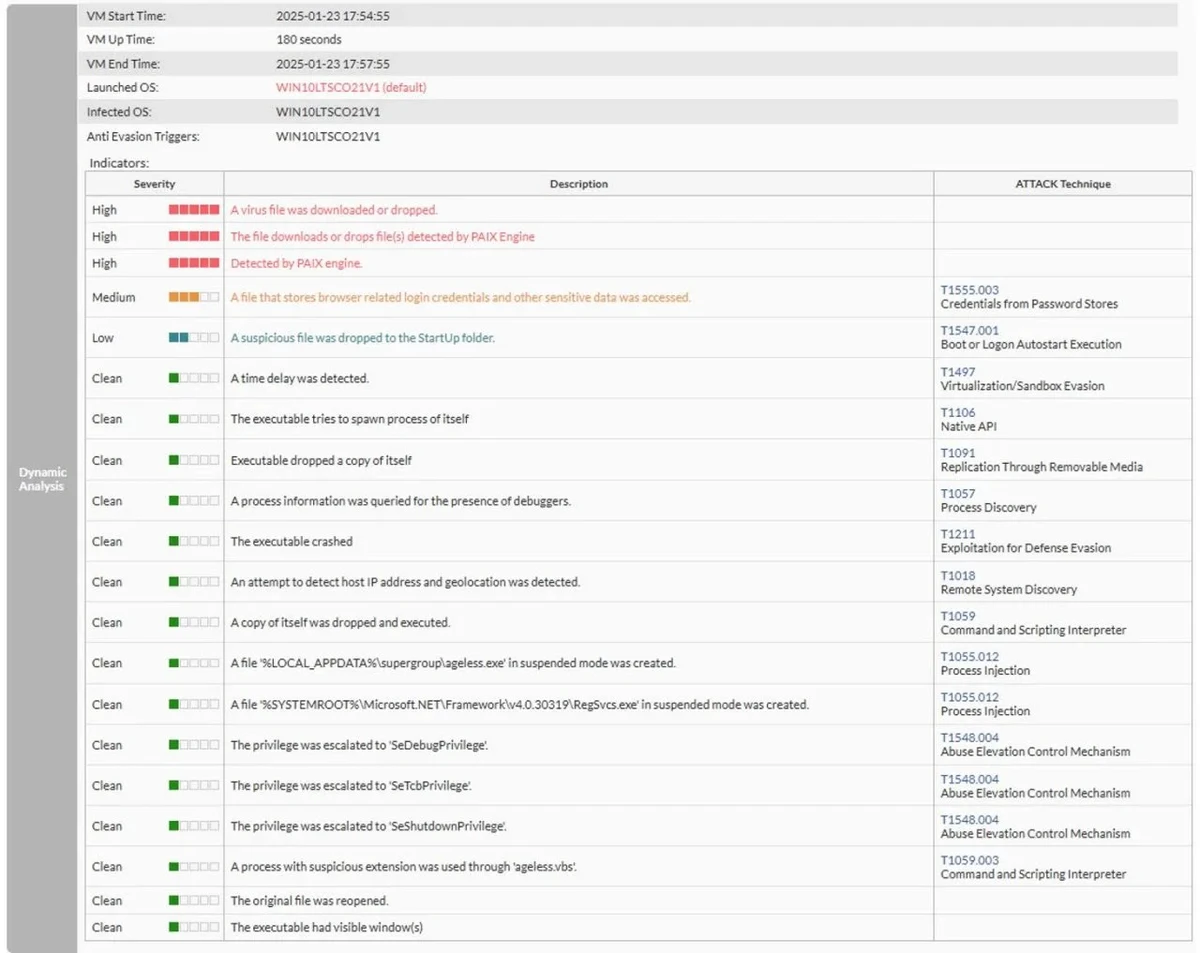Click the Severity column header
This screenshot has height=953, width=1200.
coord(154,184)
